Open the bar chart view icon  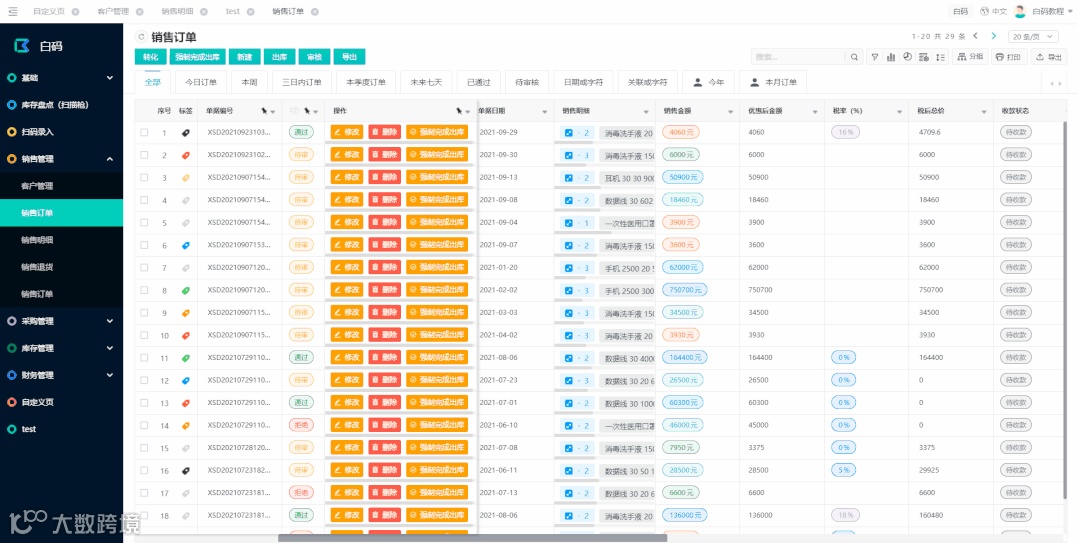pyautogui.click(x=891, y=57)
